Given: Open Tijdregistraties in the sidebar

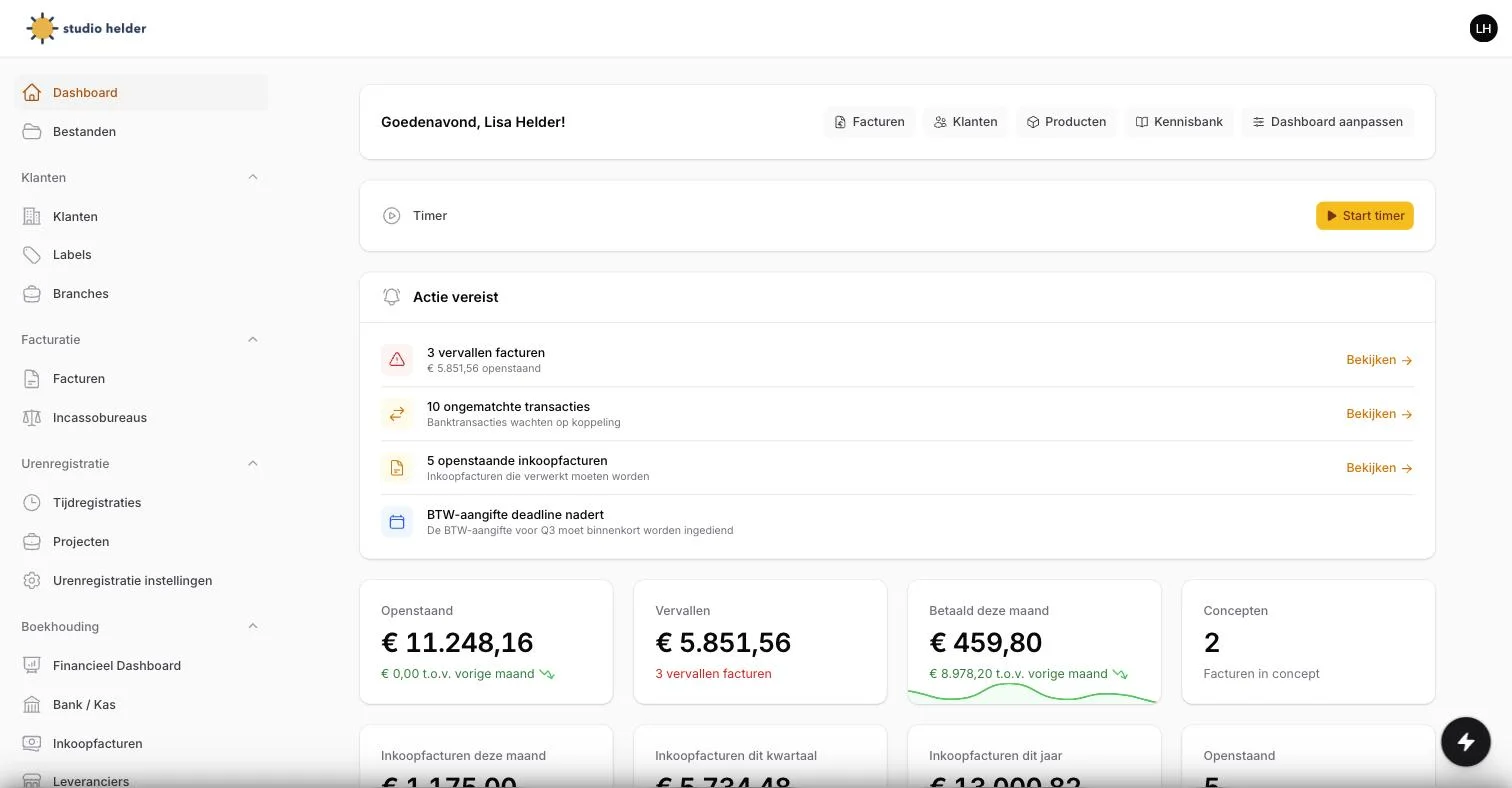Looking at the screenshot, I should 141,503.
